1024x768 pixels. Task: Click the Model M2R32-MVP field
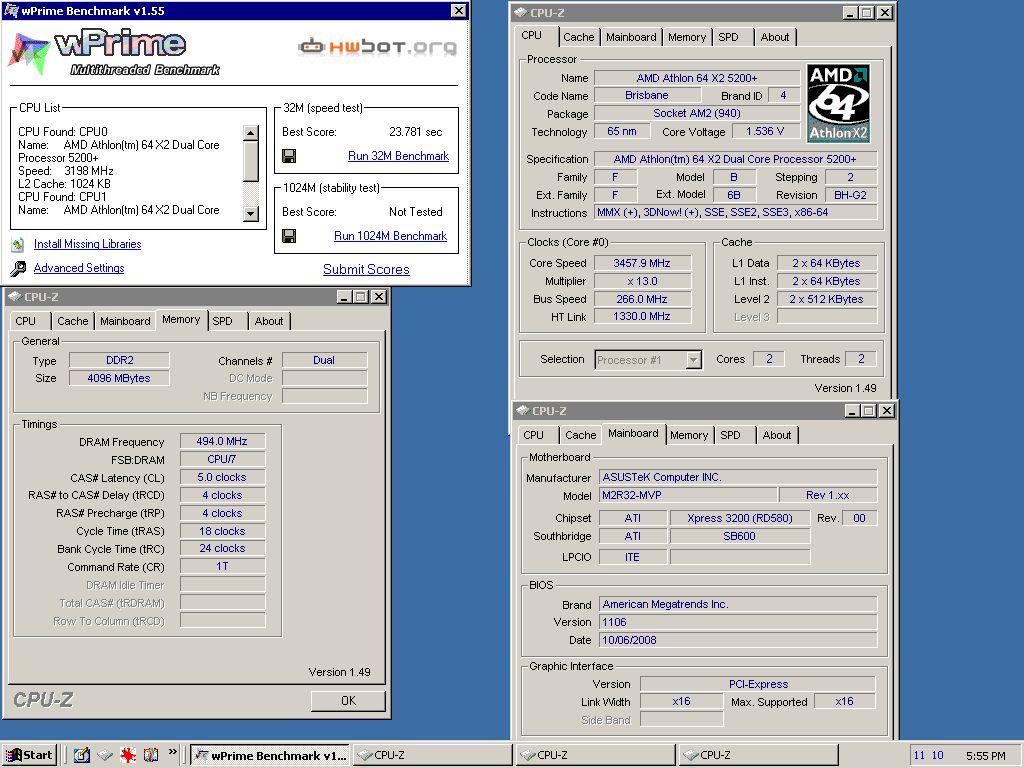688,496
